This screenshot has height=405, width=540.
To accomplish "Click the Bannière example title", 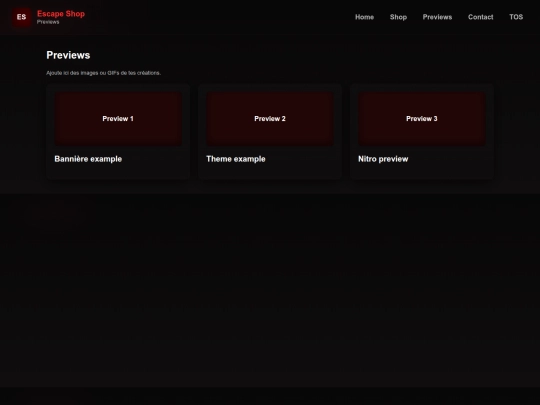I will click(88, 159).
